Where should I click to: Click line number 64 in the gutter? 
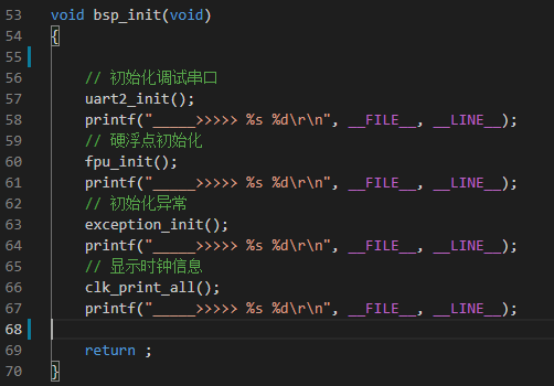13,245
